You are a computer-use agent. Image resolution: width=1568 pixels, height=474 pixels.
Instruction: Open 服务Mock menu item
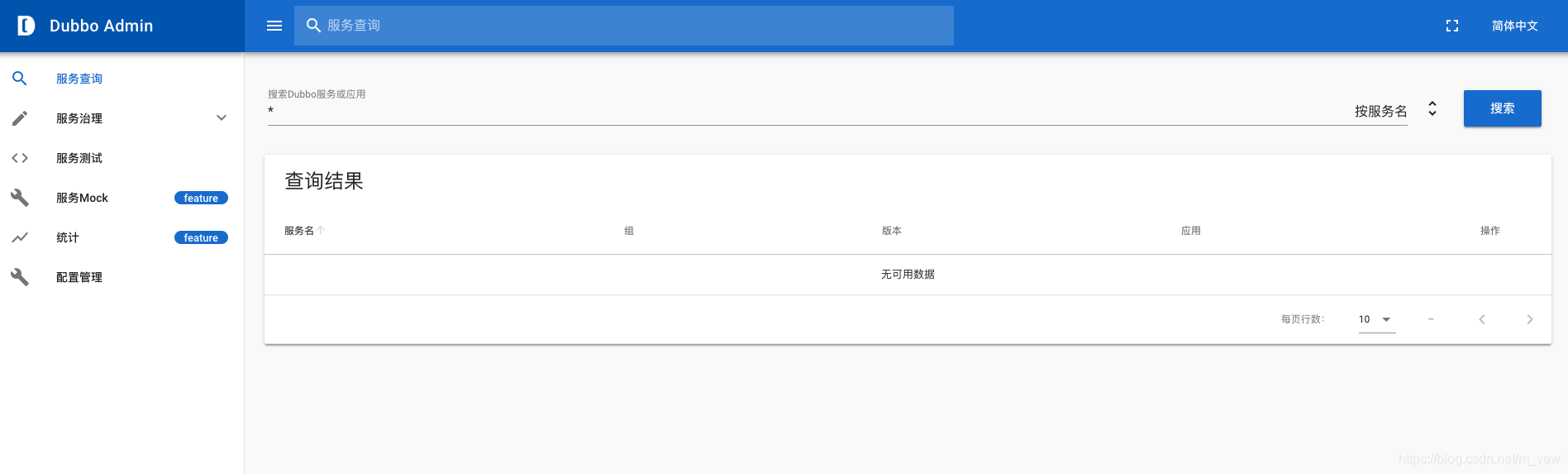click(x=122, y=198)
